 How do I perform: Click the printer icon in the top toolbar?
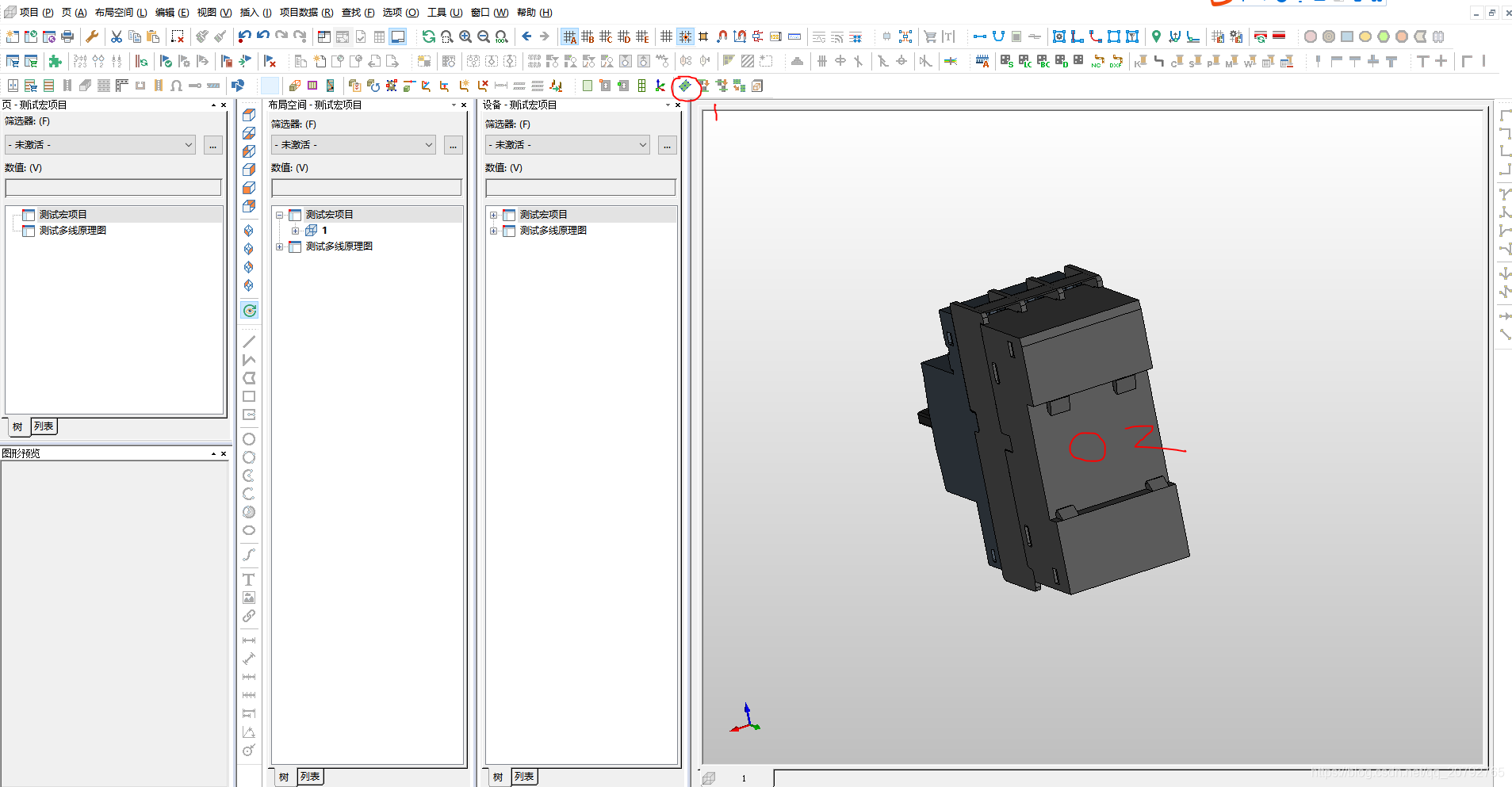pyautogui.click(x=67, y=36)
